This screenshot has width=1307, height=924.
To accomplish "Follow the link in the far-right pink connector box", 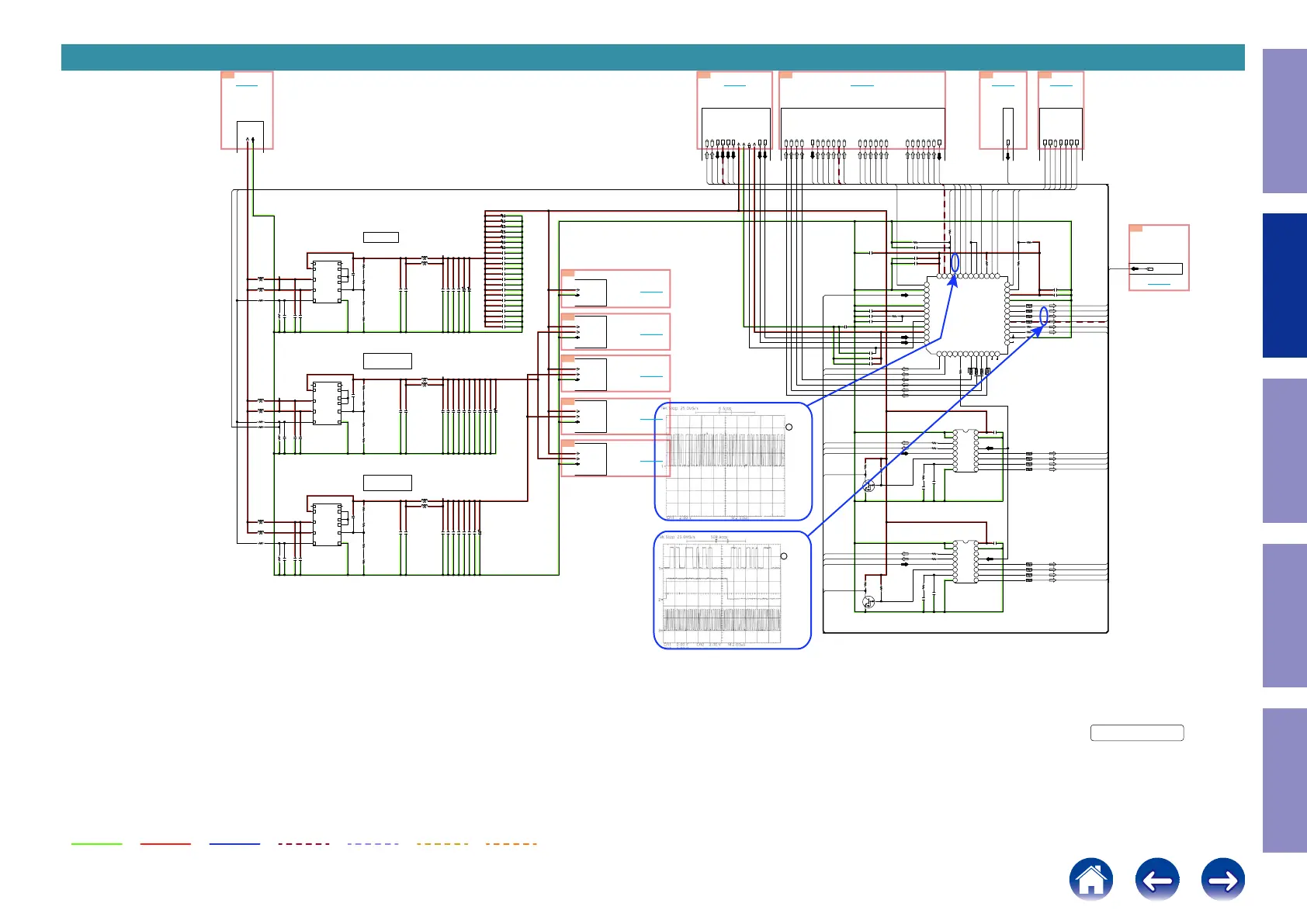I will coord(1159,285).
